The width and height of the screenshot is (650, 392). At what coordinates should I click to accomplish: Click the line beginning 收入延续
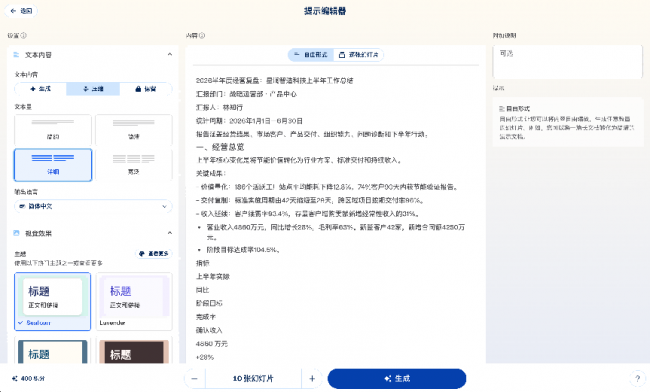click(308, 214)
